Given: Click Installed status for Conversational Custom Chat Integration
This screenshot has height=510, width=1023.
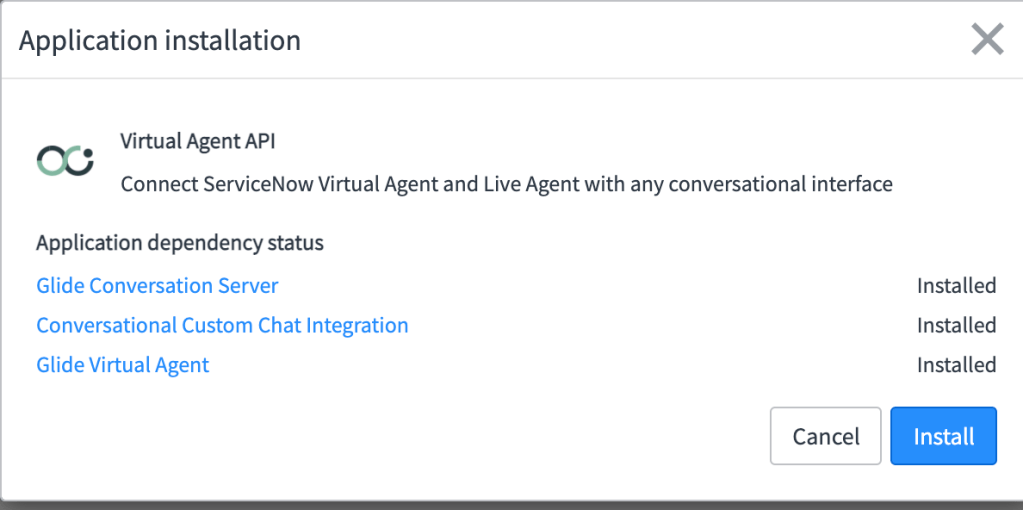Looking at the screenshot, I should tap(956, 326).
